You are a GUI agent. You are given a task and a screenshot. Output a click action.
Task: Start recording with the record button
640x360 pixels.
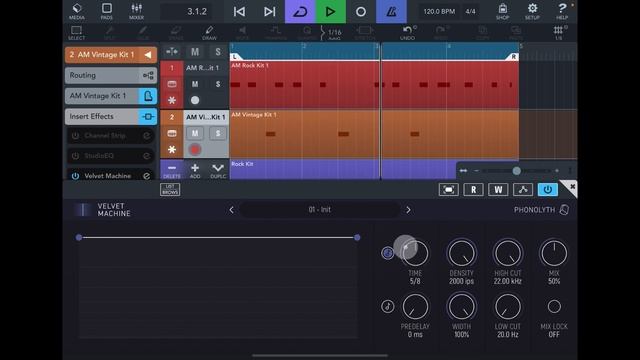[x=361, y=11]
